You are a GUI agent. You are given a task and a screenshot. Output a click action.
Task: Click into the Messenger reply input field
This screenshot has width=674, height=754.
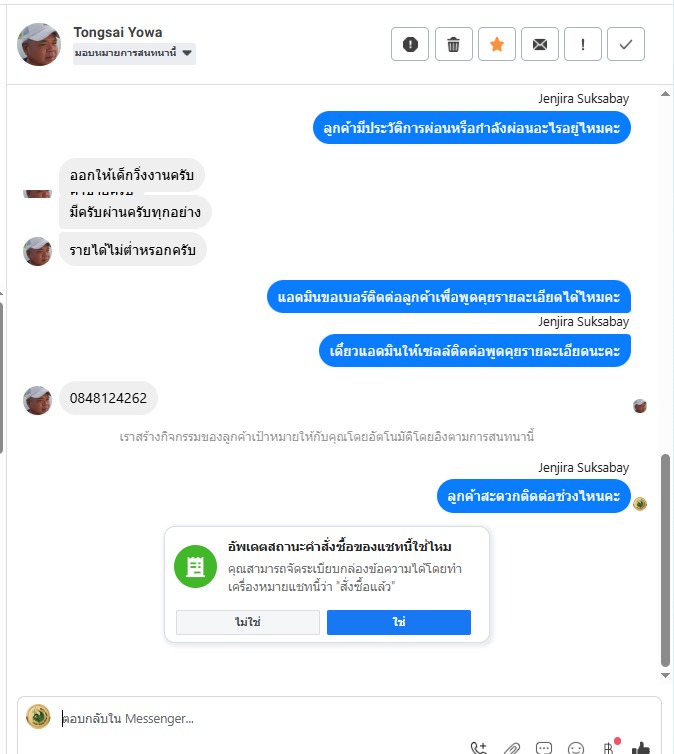click(x=356, y=718)
